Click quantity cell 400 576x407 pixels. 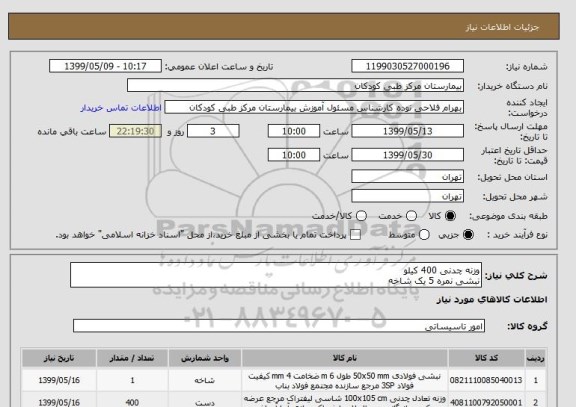click(132, 403)
